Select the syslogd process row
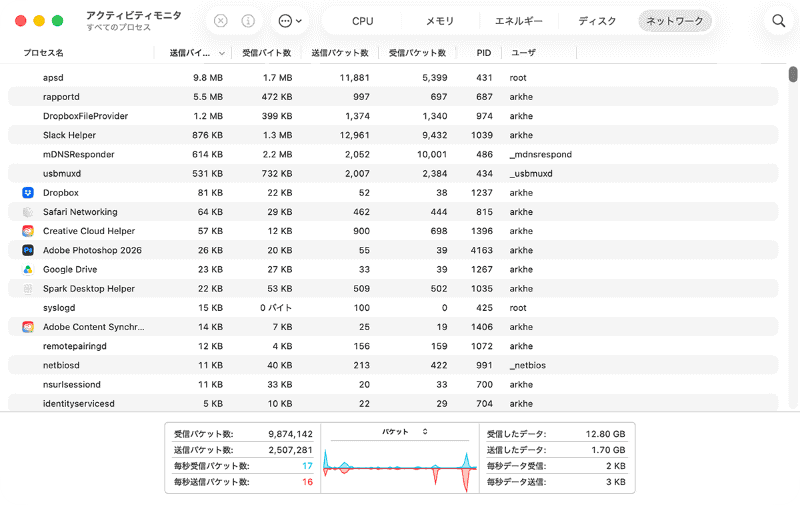The height and width of the screenshot is (505, 800). [x=393, y=308]
